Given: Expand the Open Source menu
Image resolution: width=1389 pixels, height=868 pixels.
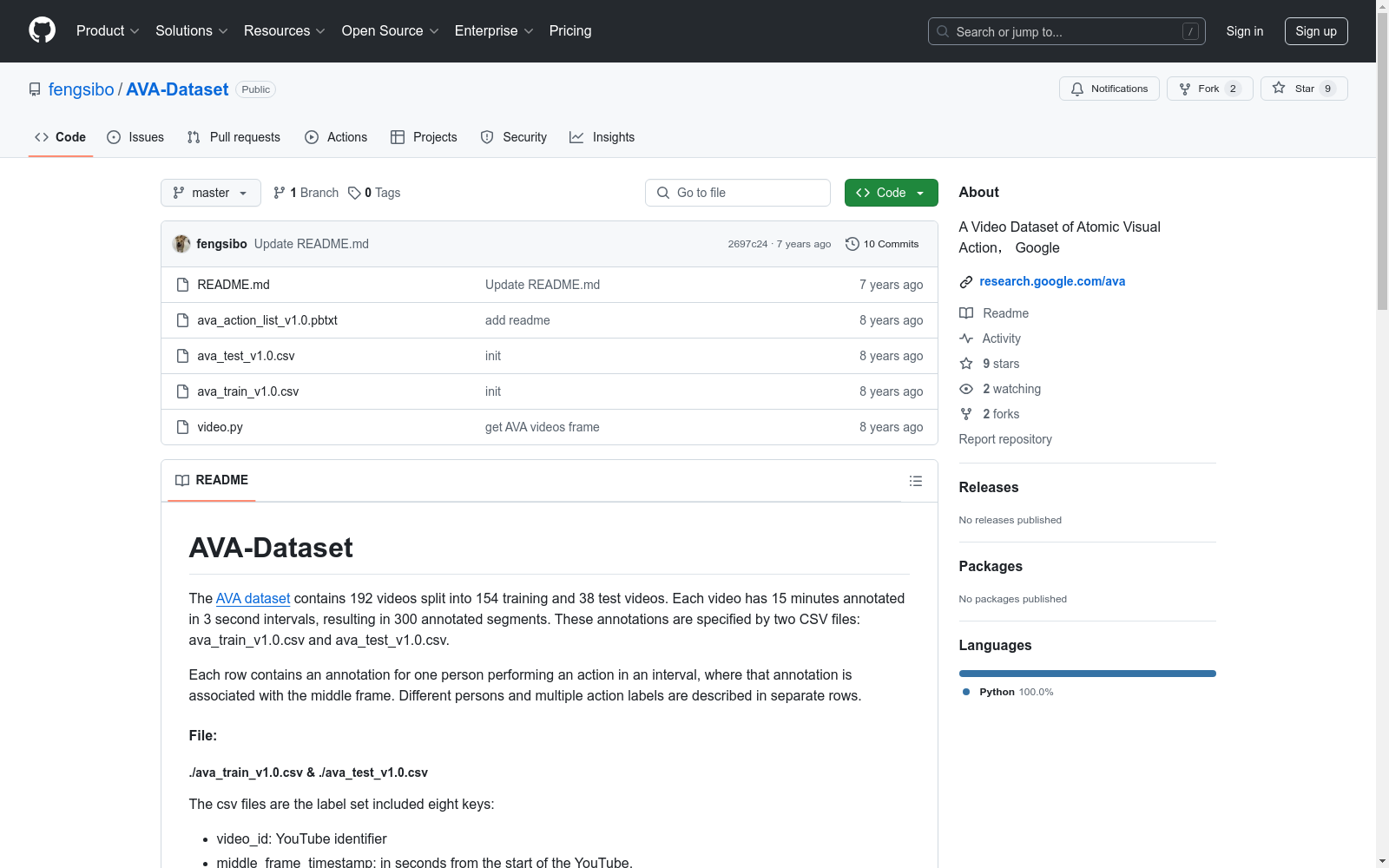Looking at the screenshot, I should point(390,30).
